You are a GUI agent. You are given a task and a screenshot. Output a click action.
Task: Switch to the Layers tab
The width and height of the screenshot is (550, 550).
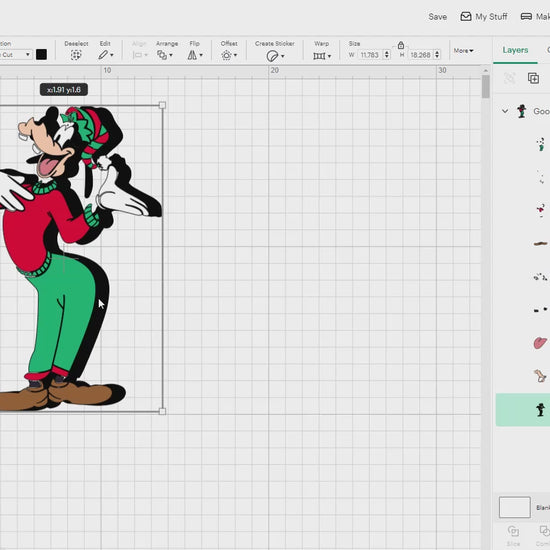point(515,50)
